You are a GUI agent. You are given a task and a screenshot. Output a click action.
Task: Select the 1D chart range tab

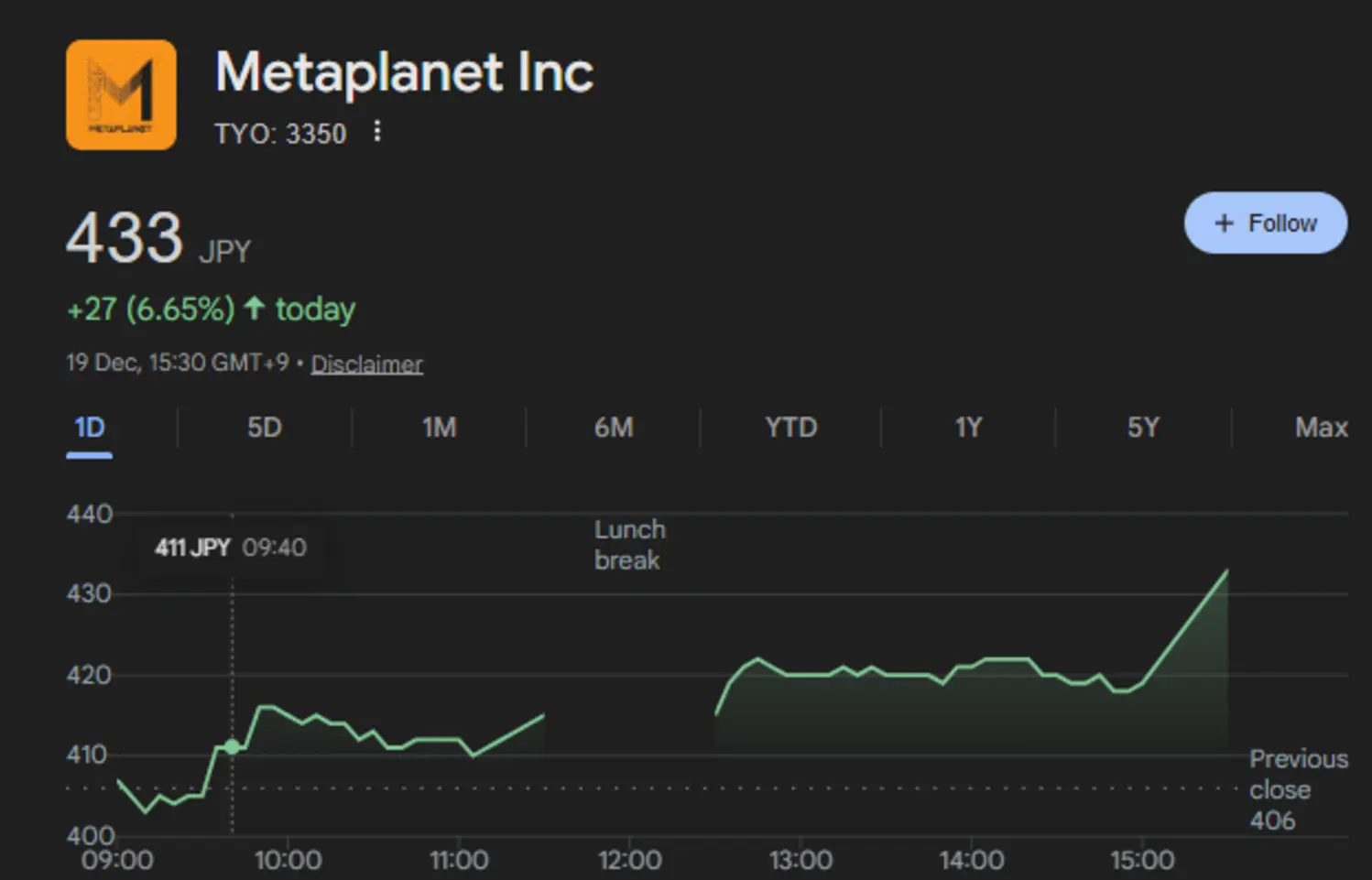[88, 427]
